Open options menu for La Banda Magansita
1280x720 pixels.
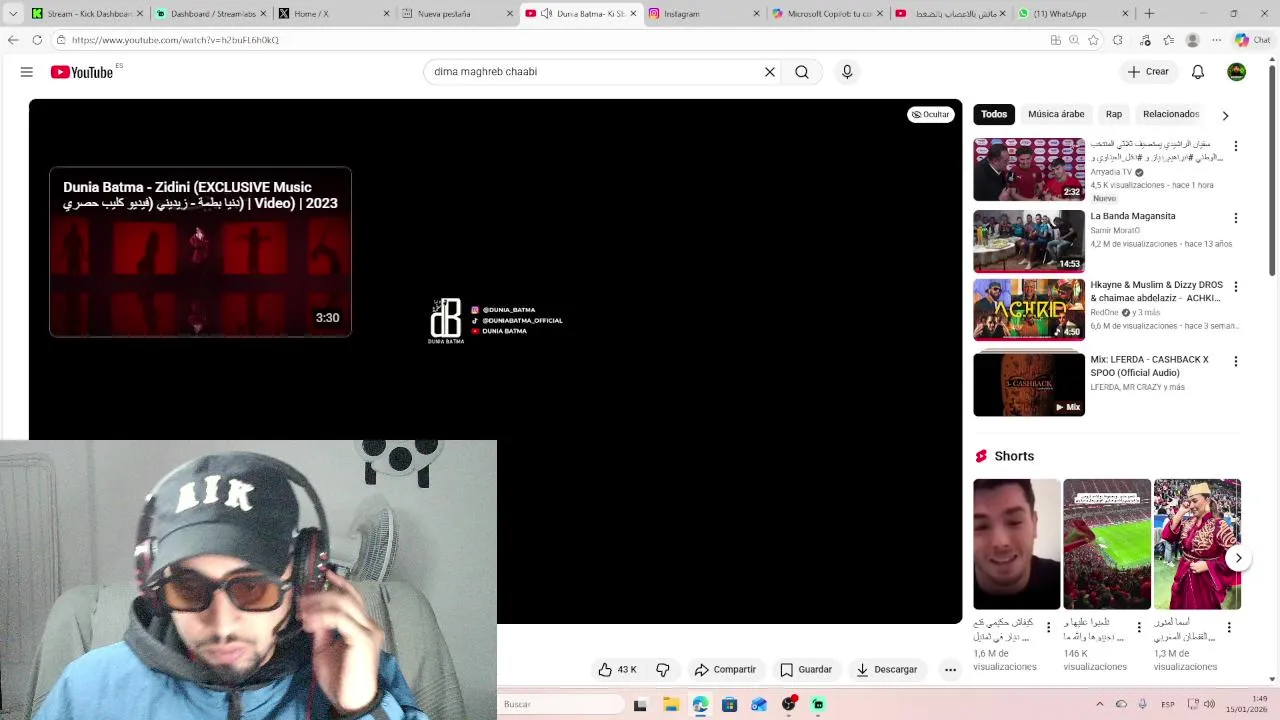pos(1236,218)
